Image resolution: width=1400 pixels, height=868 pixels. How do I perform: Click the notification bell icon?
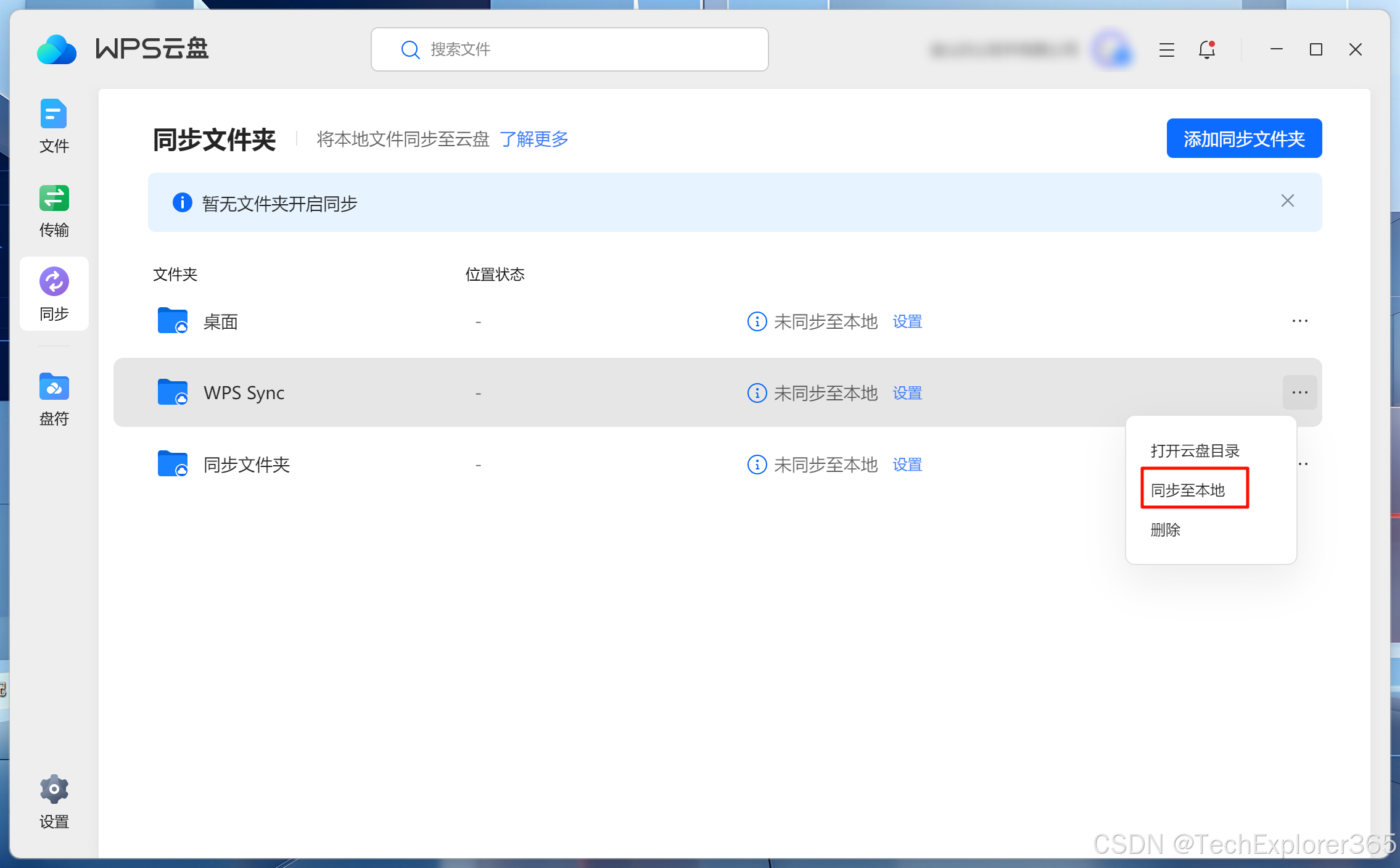point(1206,49)
